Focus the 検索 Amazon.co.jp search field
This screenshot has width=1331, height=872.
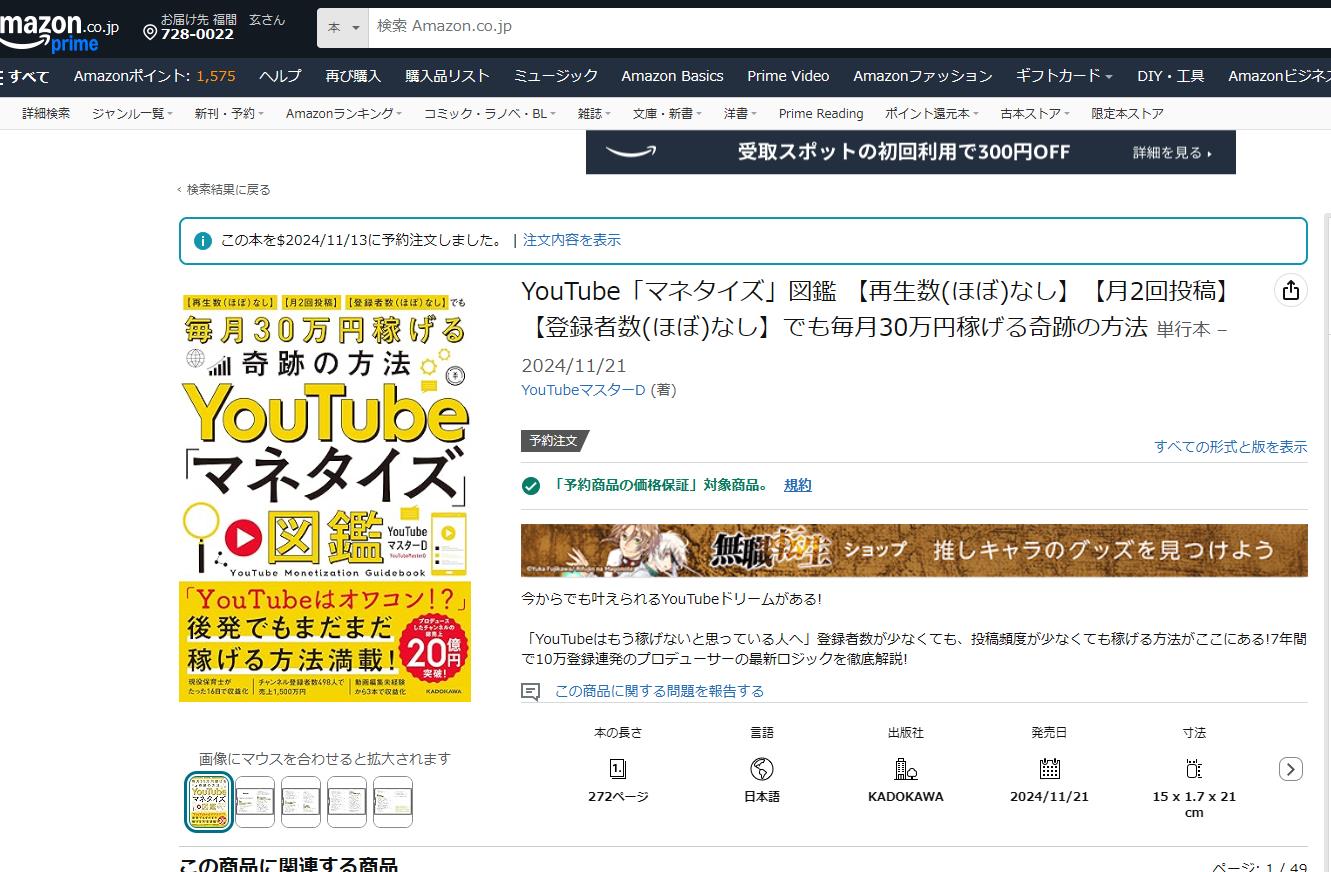[x=850, y=27]
